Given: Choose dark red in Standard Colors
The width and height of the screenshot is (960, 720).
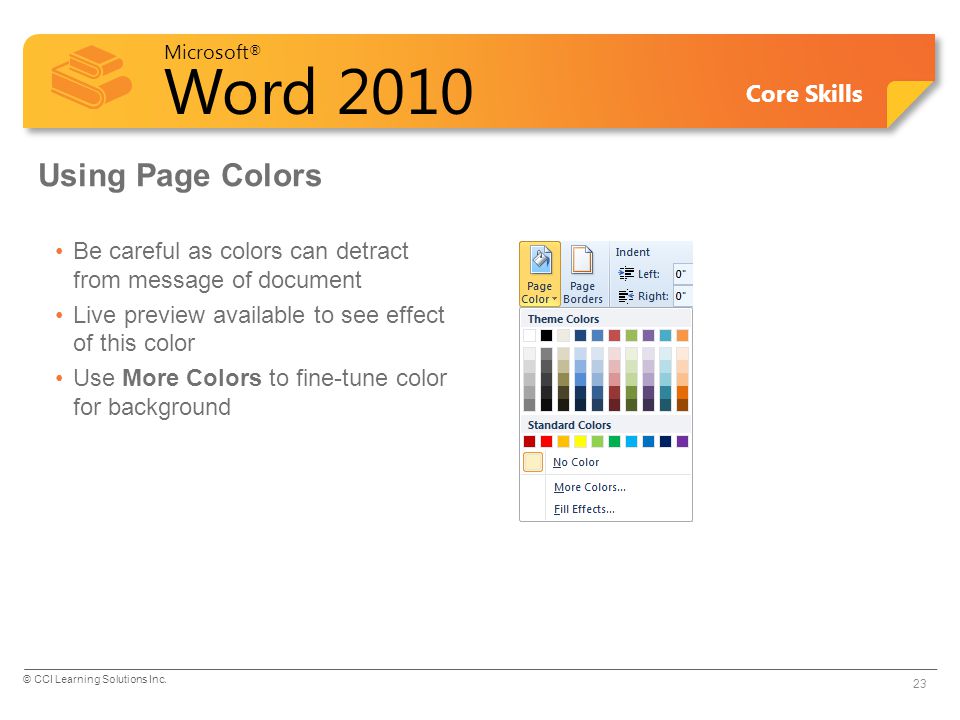Looking at the screenshot, I should 530,441.
